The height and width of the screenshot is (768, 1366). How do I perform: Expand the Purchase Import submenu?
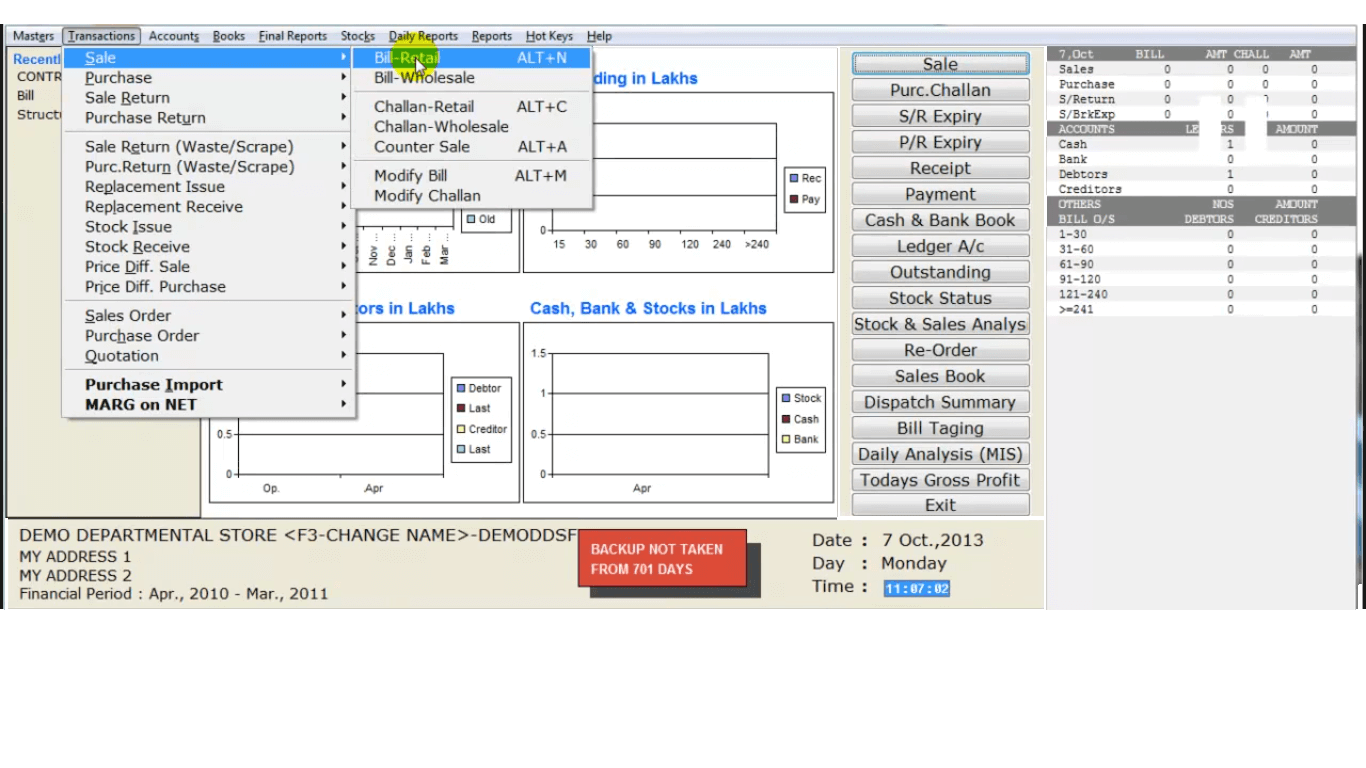coord(209,385)
